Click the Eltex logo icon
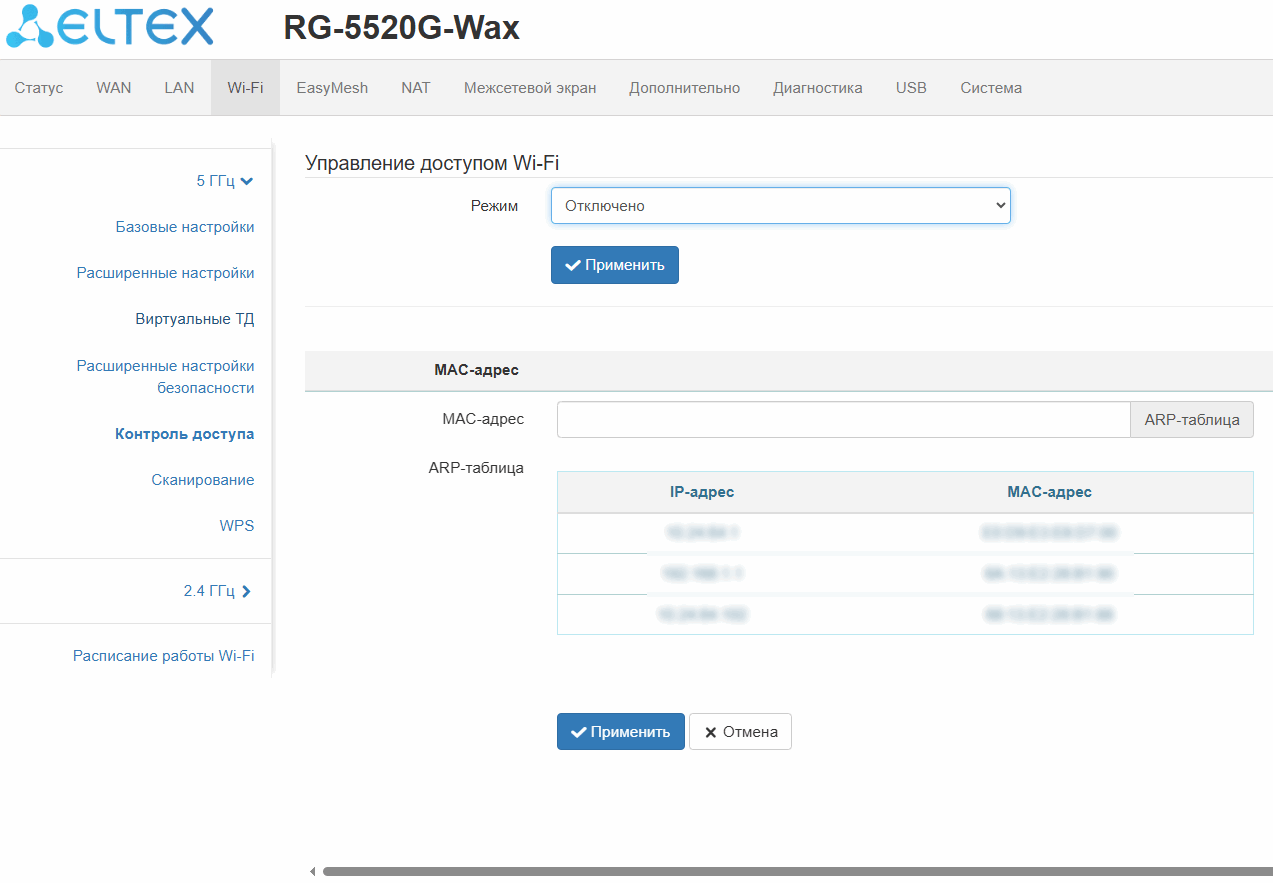This screenshot has height=883, width=1273. pyautogui.click(x=30, y=27)
